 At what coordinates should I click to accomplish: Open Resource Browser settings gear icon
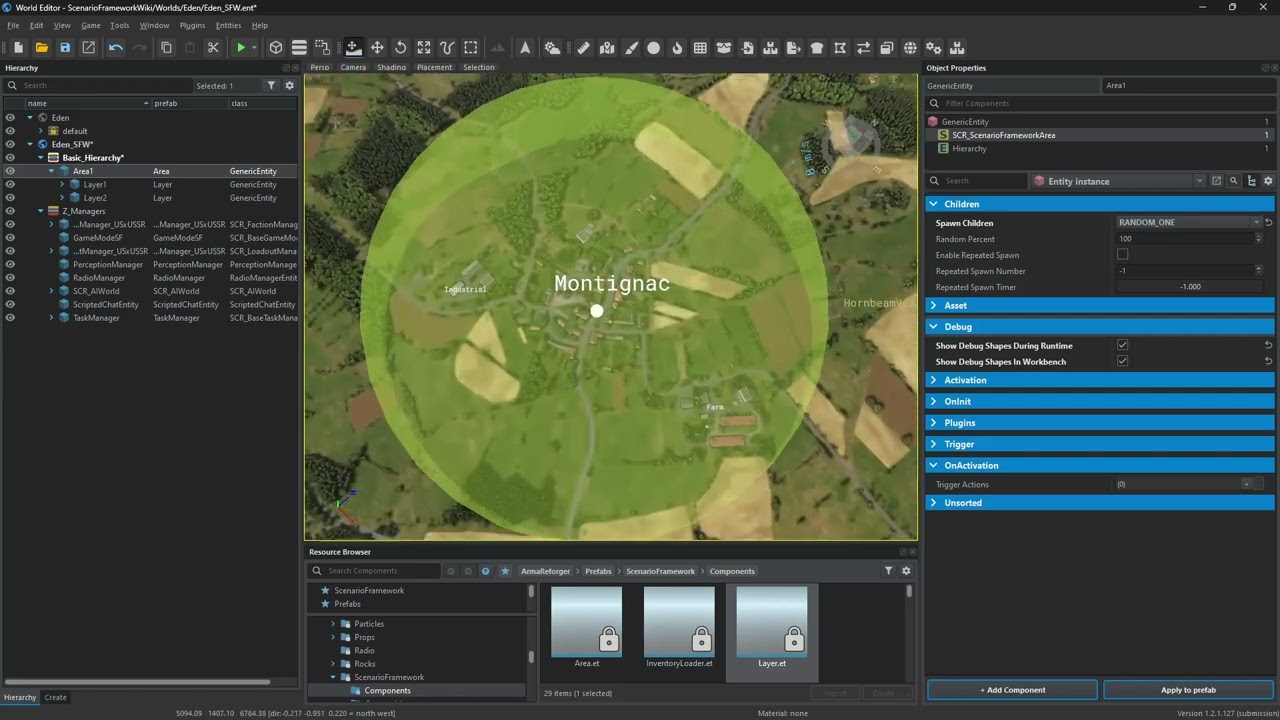(x=906, y=571)
